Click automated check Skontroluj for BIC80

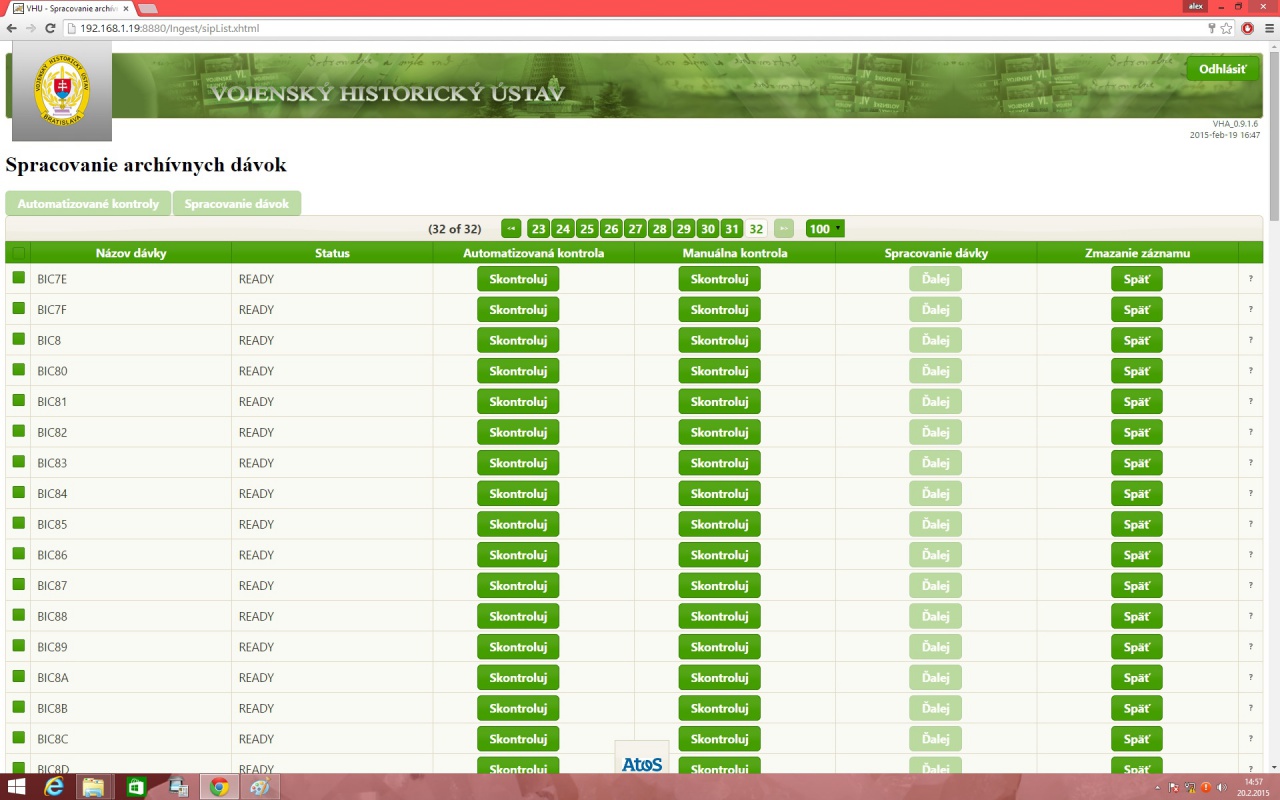(518, 371)
